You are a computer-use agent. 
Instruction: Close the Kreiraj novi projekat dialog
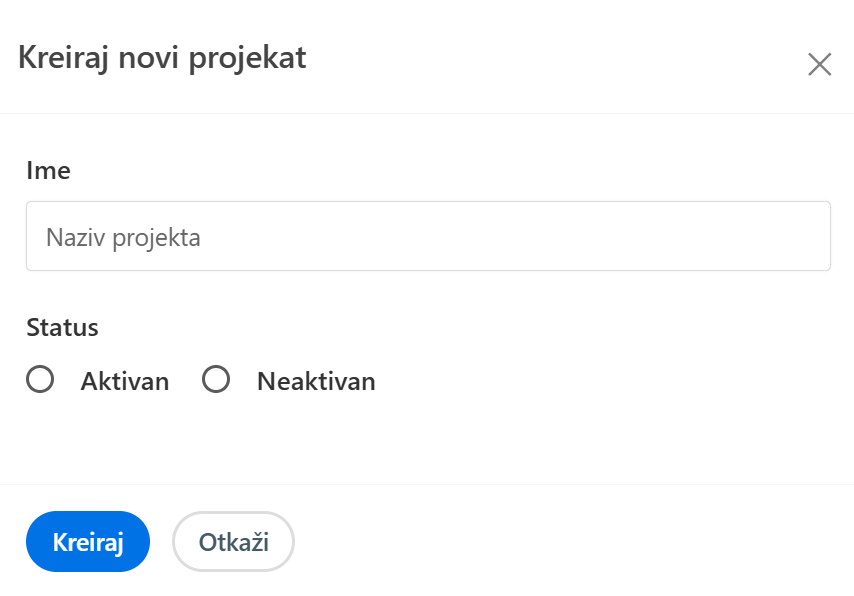point(819,65)
